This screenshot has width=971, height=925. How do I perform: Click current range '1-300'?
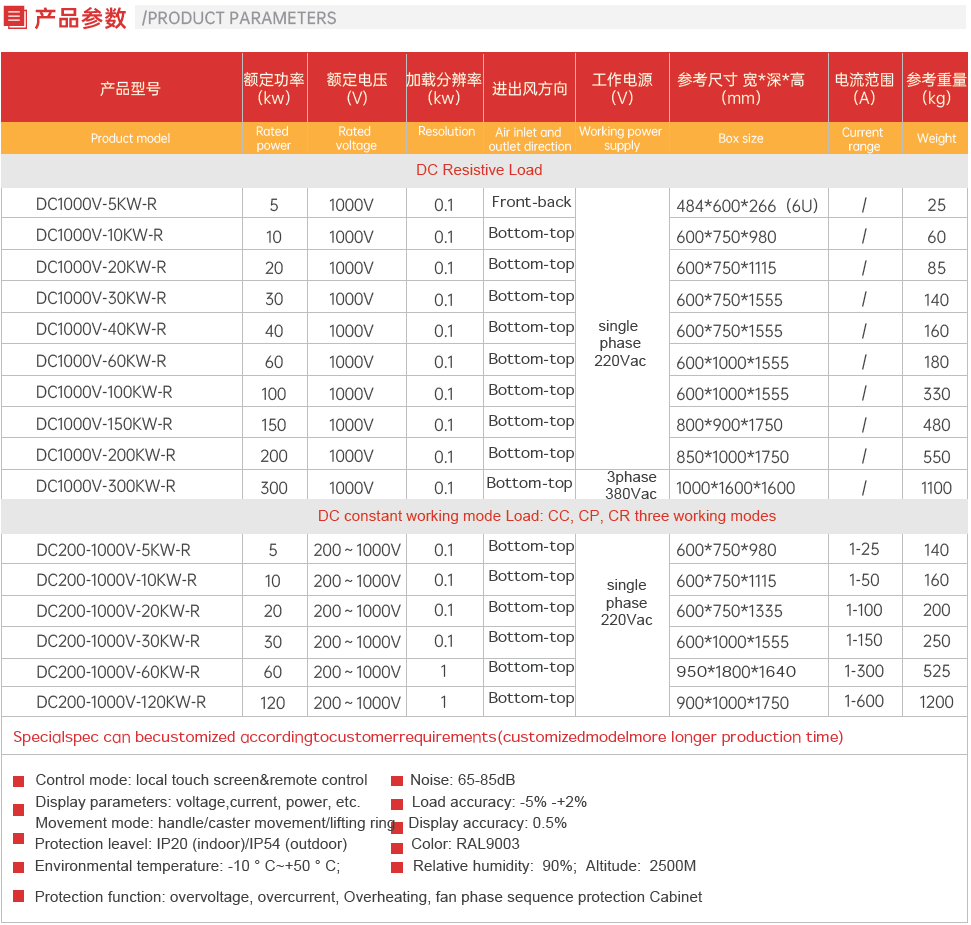click(864, 671)
